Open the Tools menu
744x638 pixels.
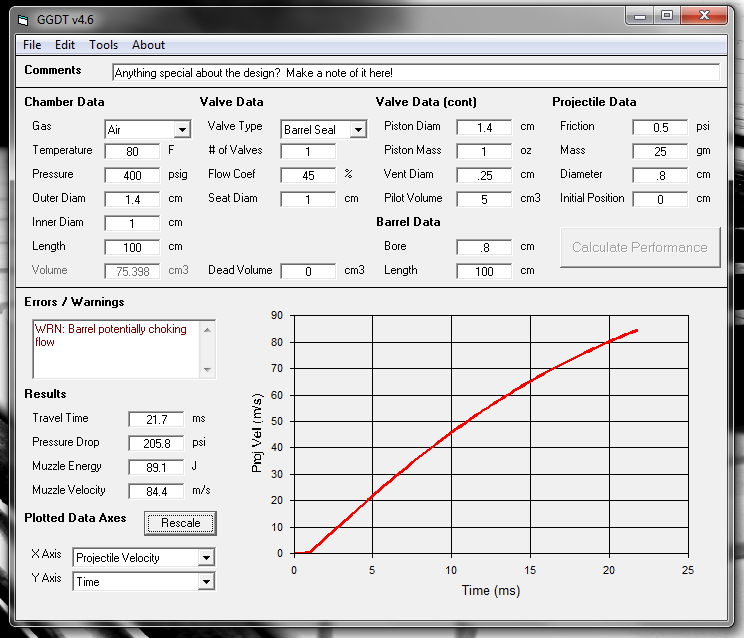tap(103, 45)
